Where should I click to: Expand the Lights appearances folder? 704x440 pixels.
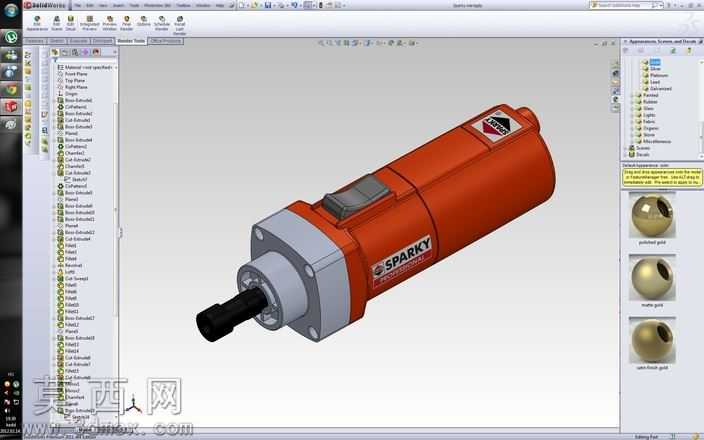(632, 115)
